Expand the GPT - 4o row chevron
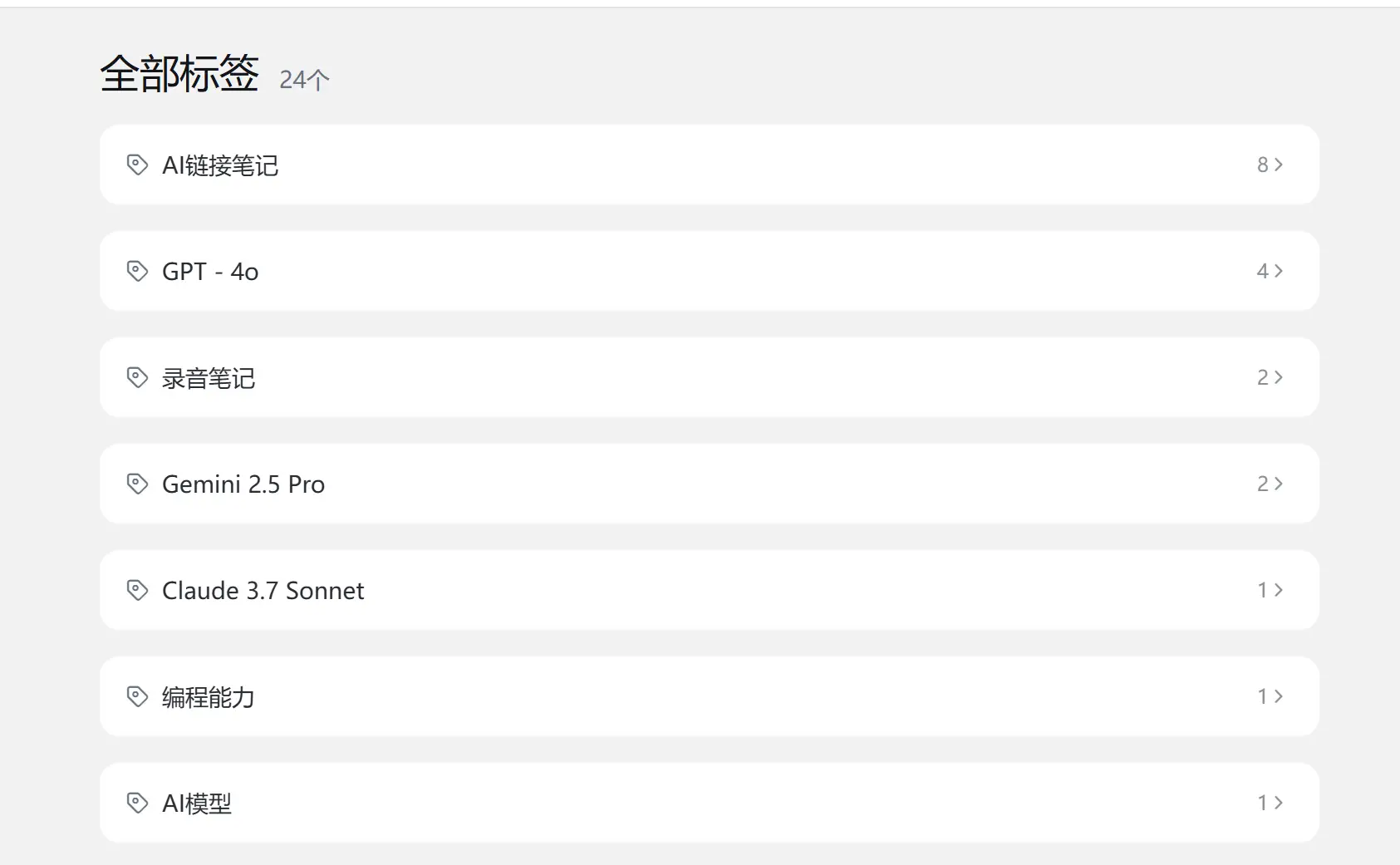Image resolution: width=1400 pixels, height=865 pixels. (x=1279, y=271)
